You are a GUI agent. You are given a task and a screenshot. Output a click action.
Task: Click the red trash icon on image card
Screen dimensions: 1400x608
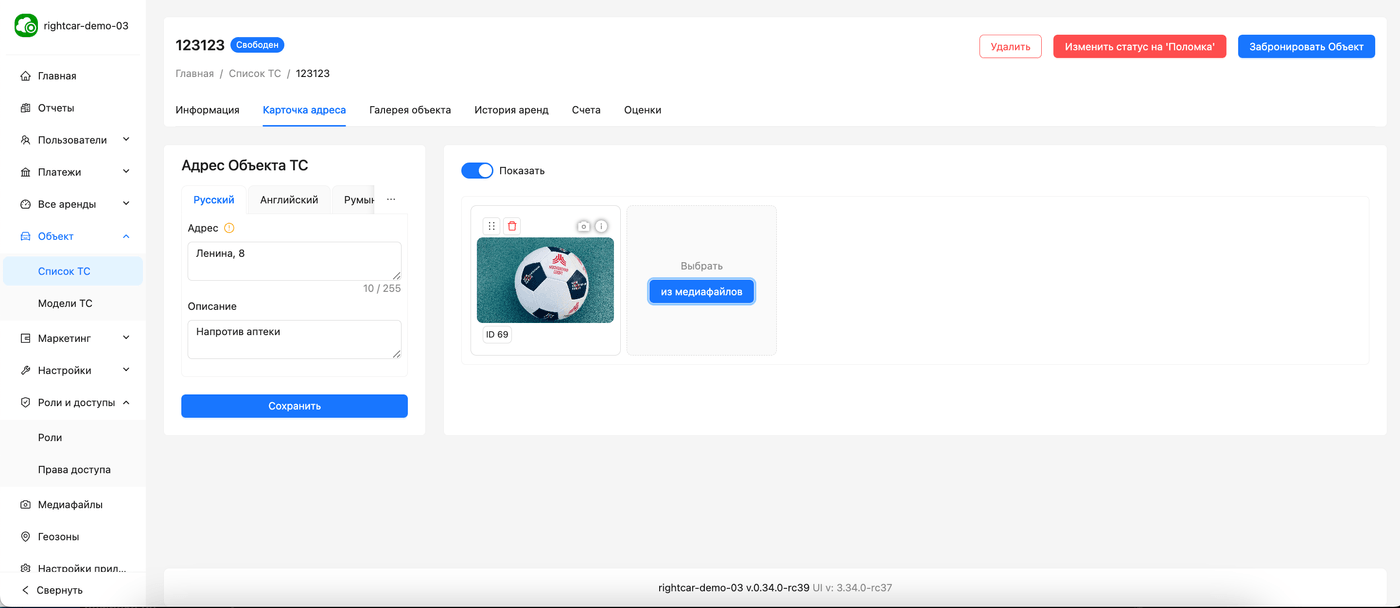pyautogui.click(x=512, y=226)
